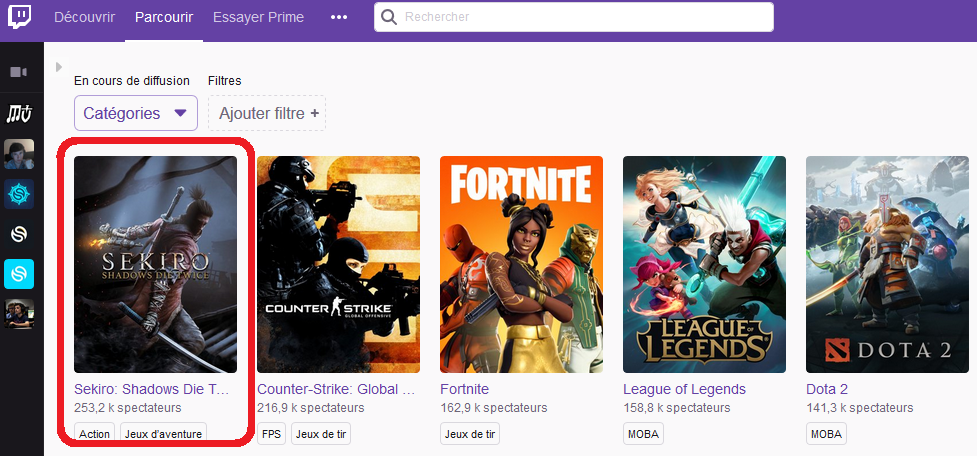The height and width of the screenshot is (456, 977).
Task: Open the Essayer Prime link
Action: [258, 17]
